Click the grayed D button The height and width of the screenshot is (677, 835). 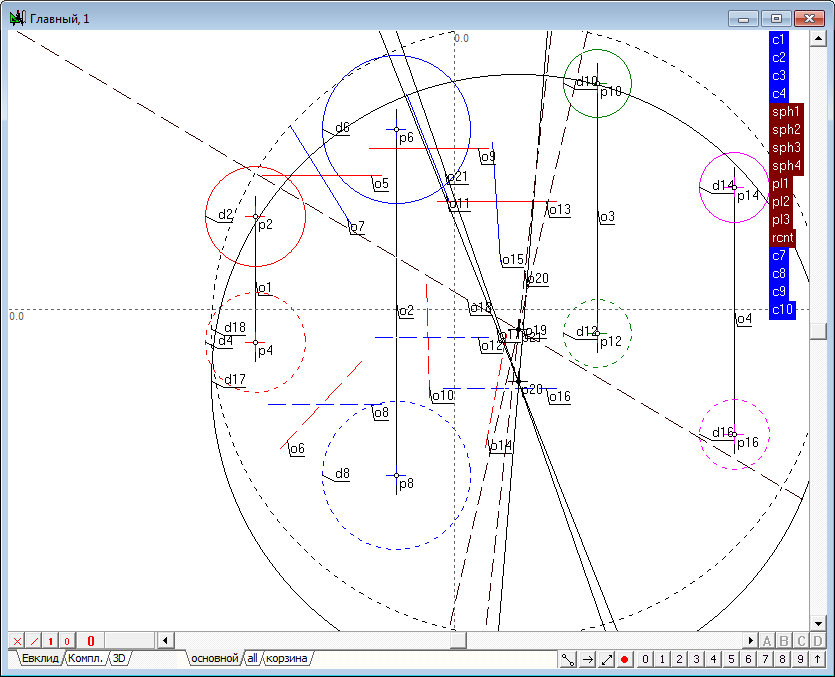818,641
